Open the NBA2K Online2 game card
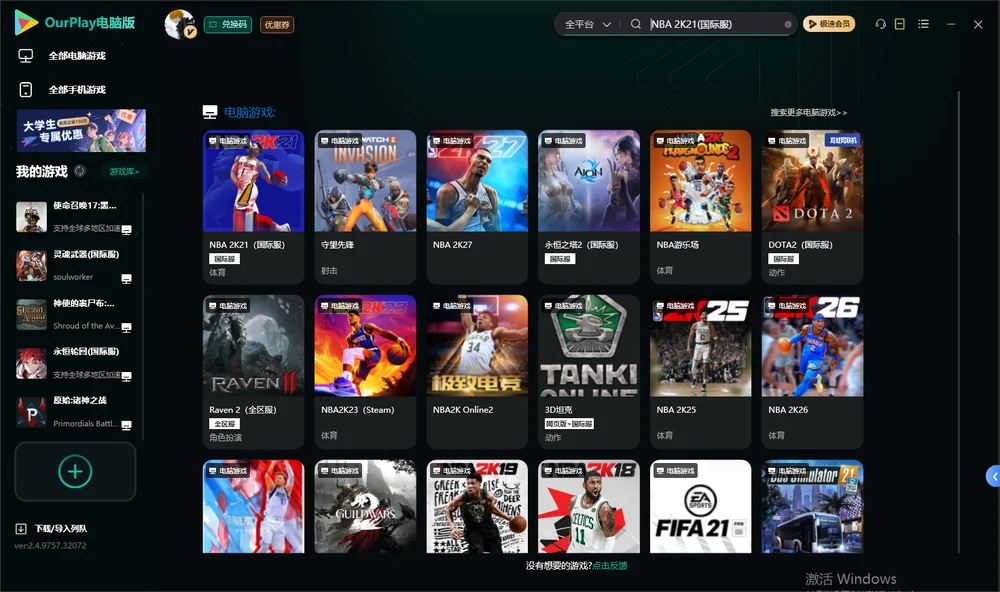Viewport: 1000px width, 592px height. 477,372
